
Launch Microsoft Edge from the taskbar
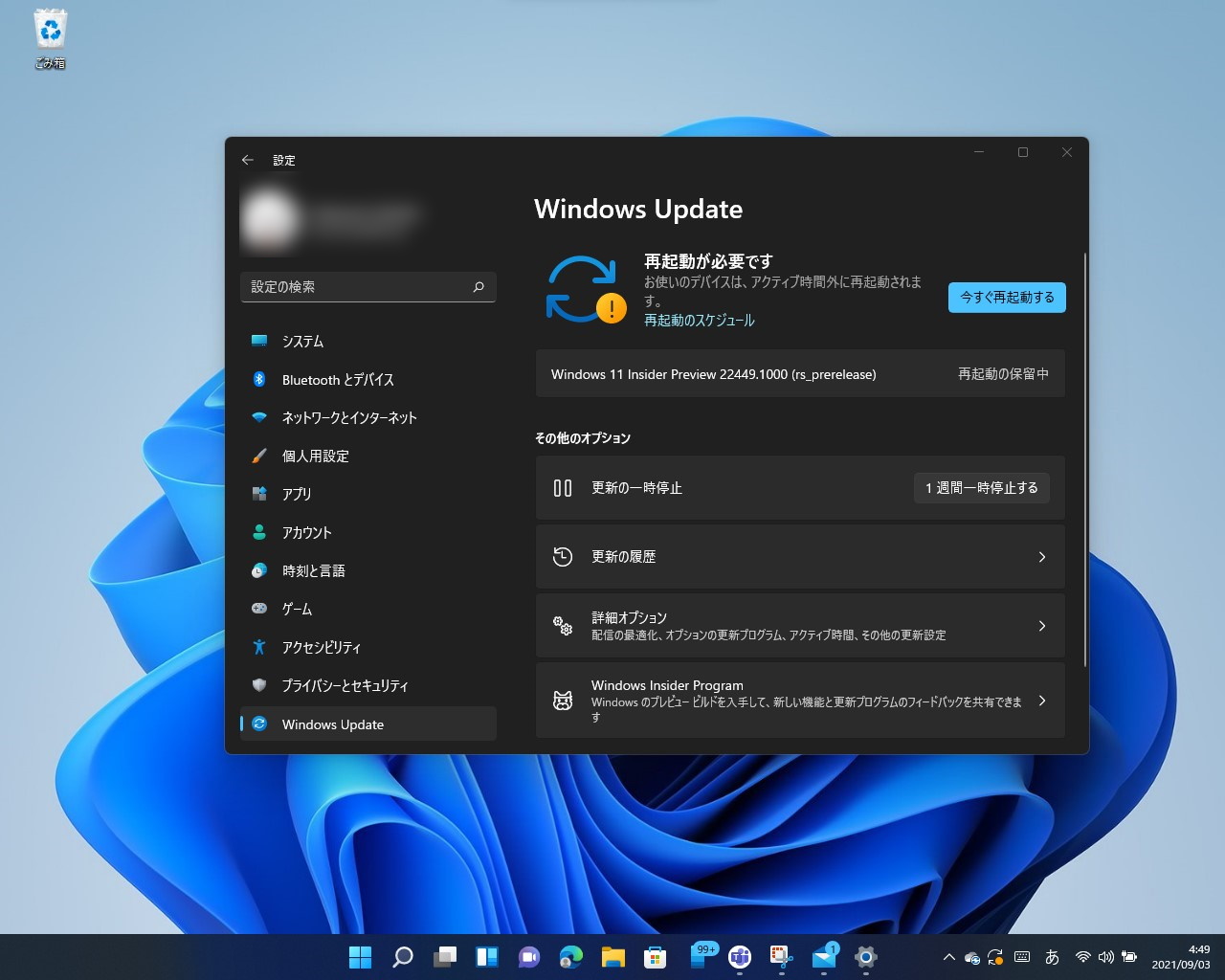click(570, 957)
